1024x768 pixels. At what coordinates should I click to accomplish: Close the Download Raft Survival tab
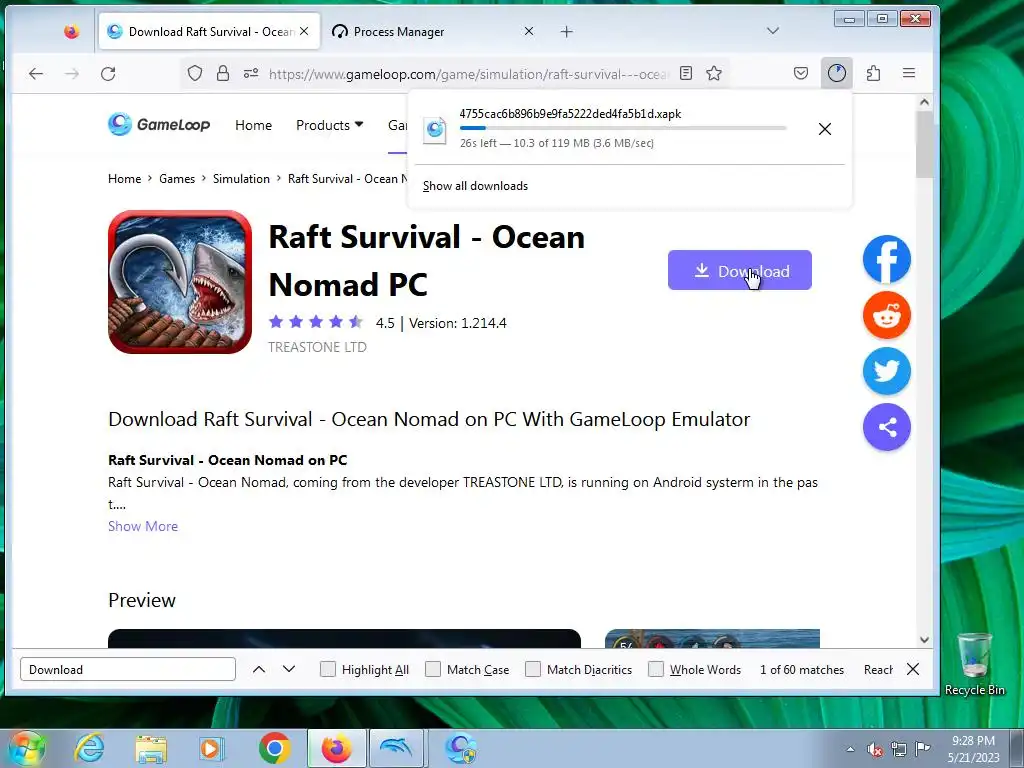pyautogui.click(x=304, y=31)
